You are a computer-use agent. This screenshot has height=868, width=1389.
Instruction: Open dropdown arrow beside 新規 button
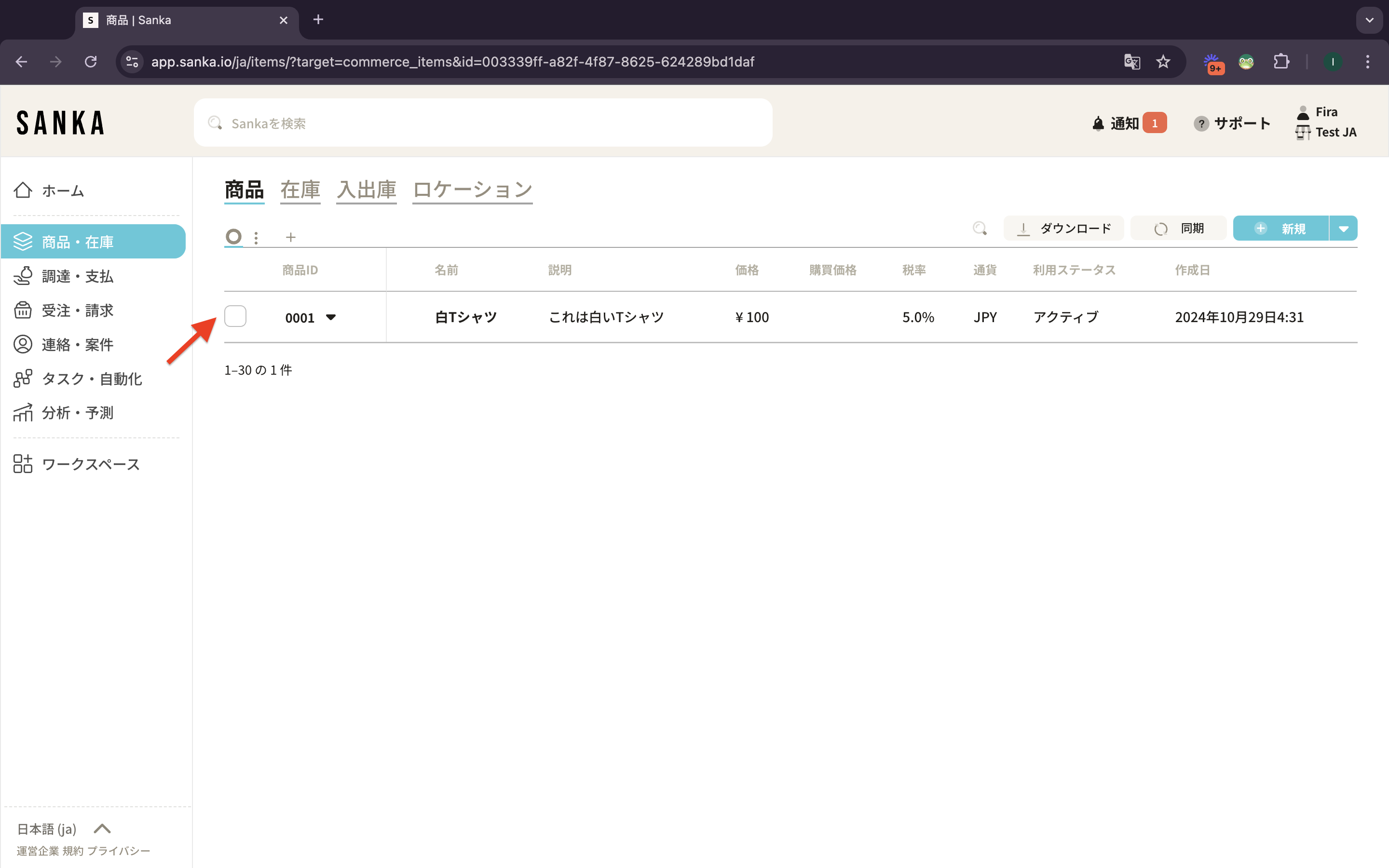click(1343, 229)
